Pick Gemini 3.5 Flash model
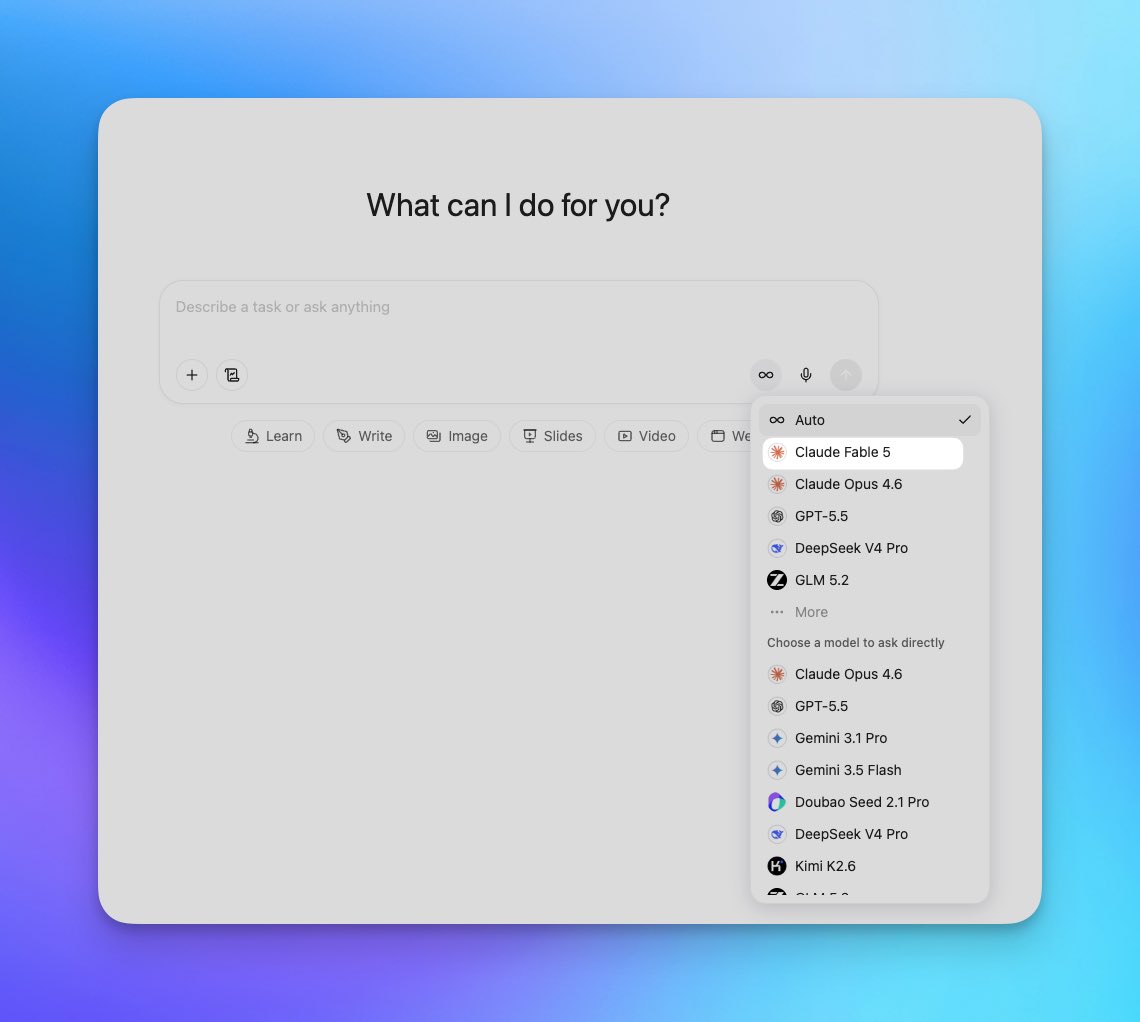Screen dimensions: 1140x1022 tap(870, 770)
